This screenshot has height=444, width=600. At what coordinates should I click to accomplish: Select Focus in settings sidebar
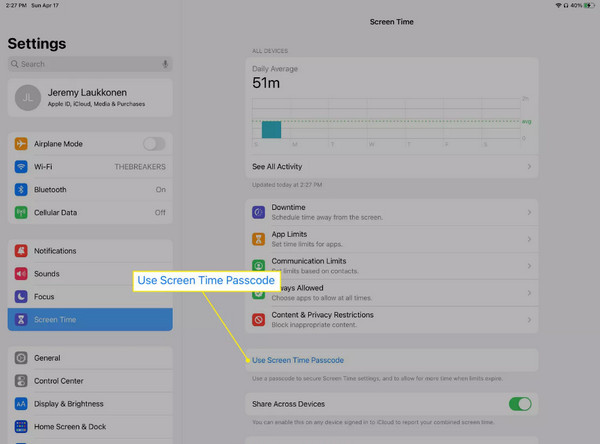[90, 297]
